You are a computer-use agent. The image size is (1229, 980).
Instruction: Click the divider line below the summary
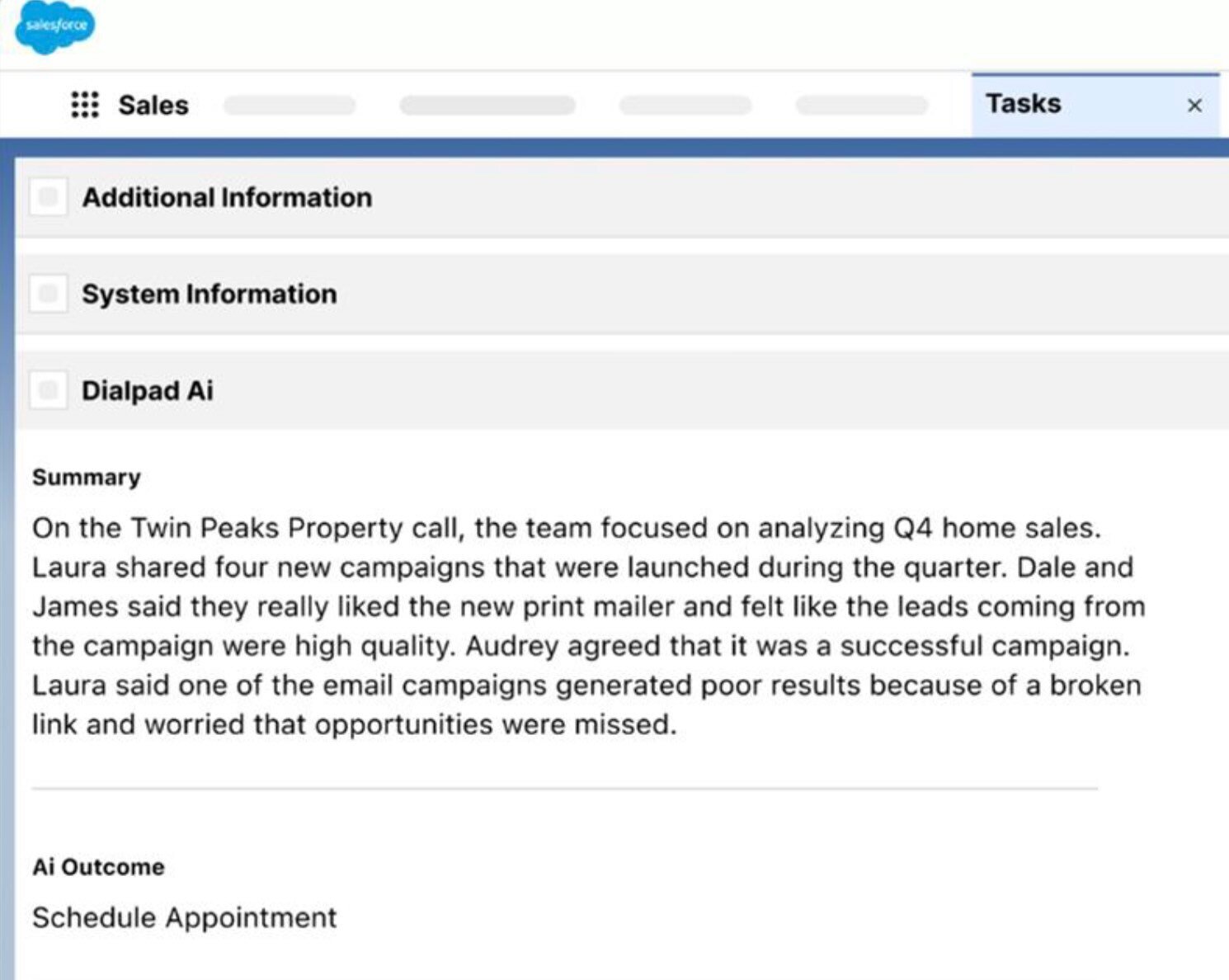point(565,789)
